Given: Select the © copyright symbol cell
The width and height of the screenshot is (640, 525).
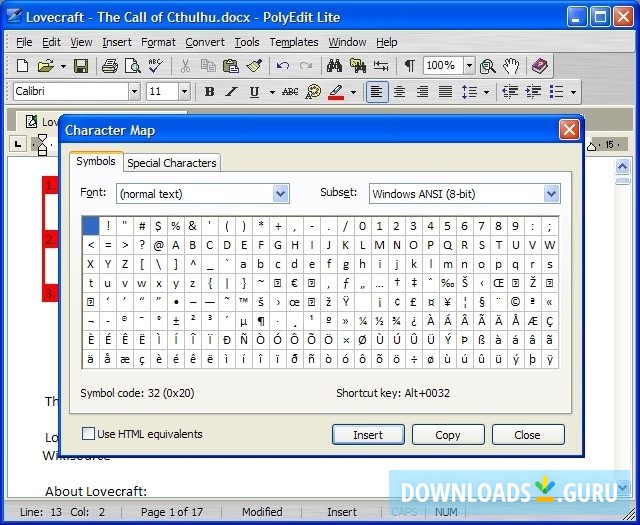Looking at the screenshot, I should pos(516,302).
